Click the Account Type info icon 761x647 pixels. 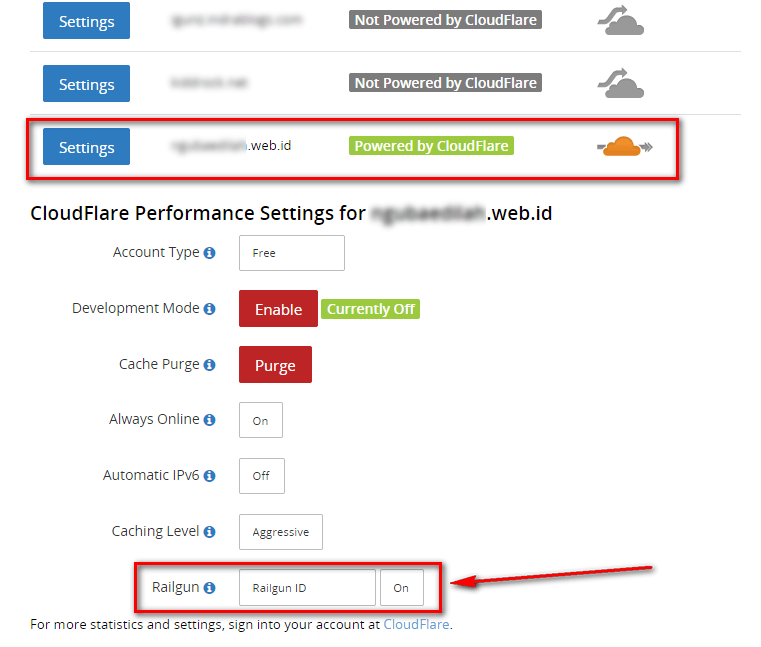[209, 253]
